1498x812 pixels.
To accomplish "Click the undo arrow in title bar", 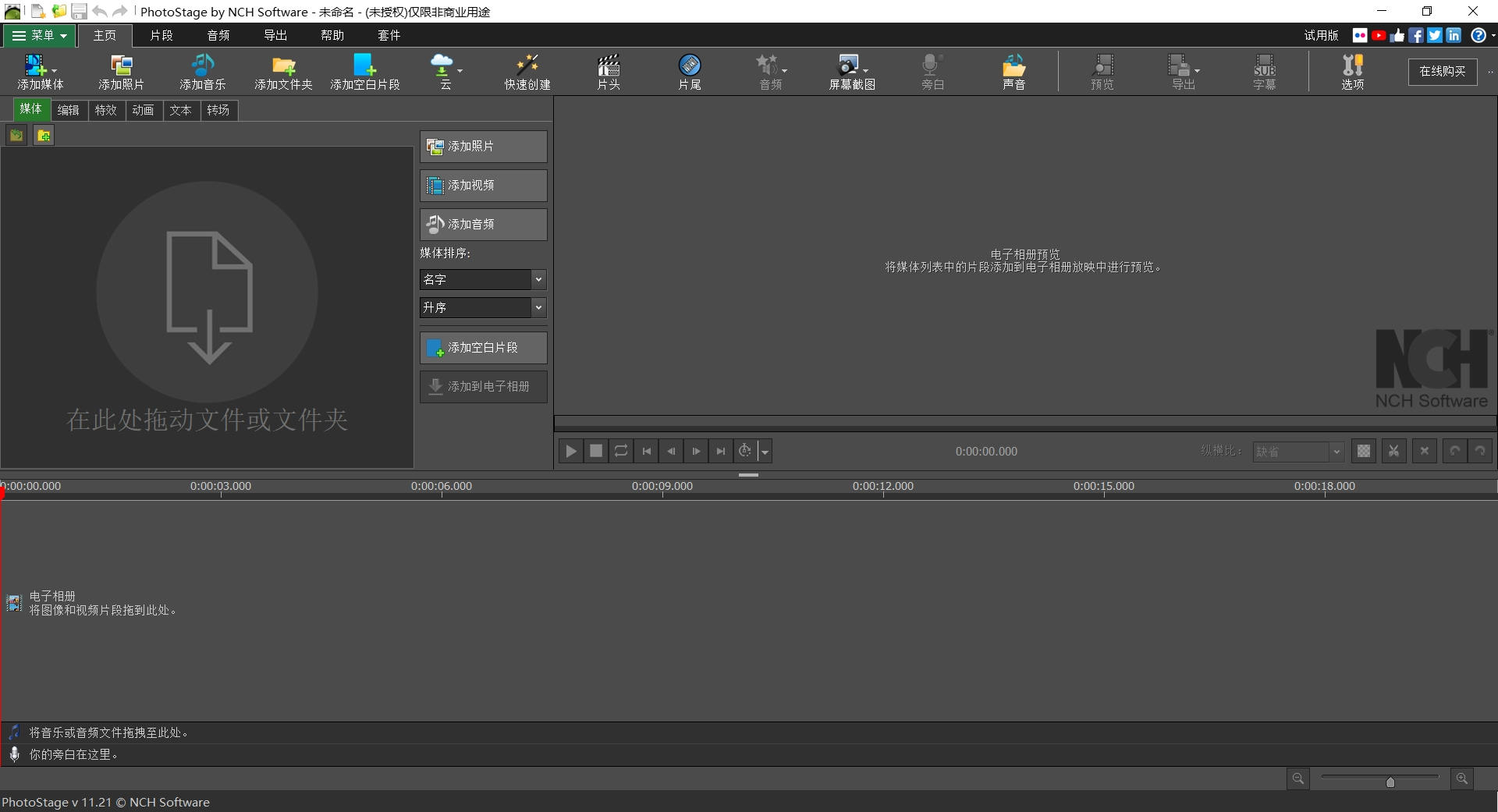I will pos(100,11).
